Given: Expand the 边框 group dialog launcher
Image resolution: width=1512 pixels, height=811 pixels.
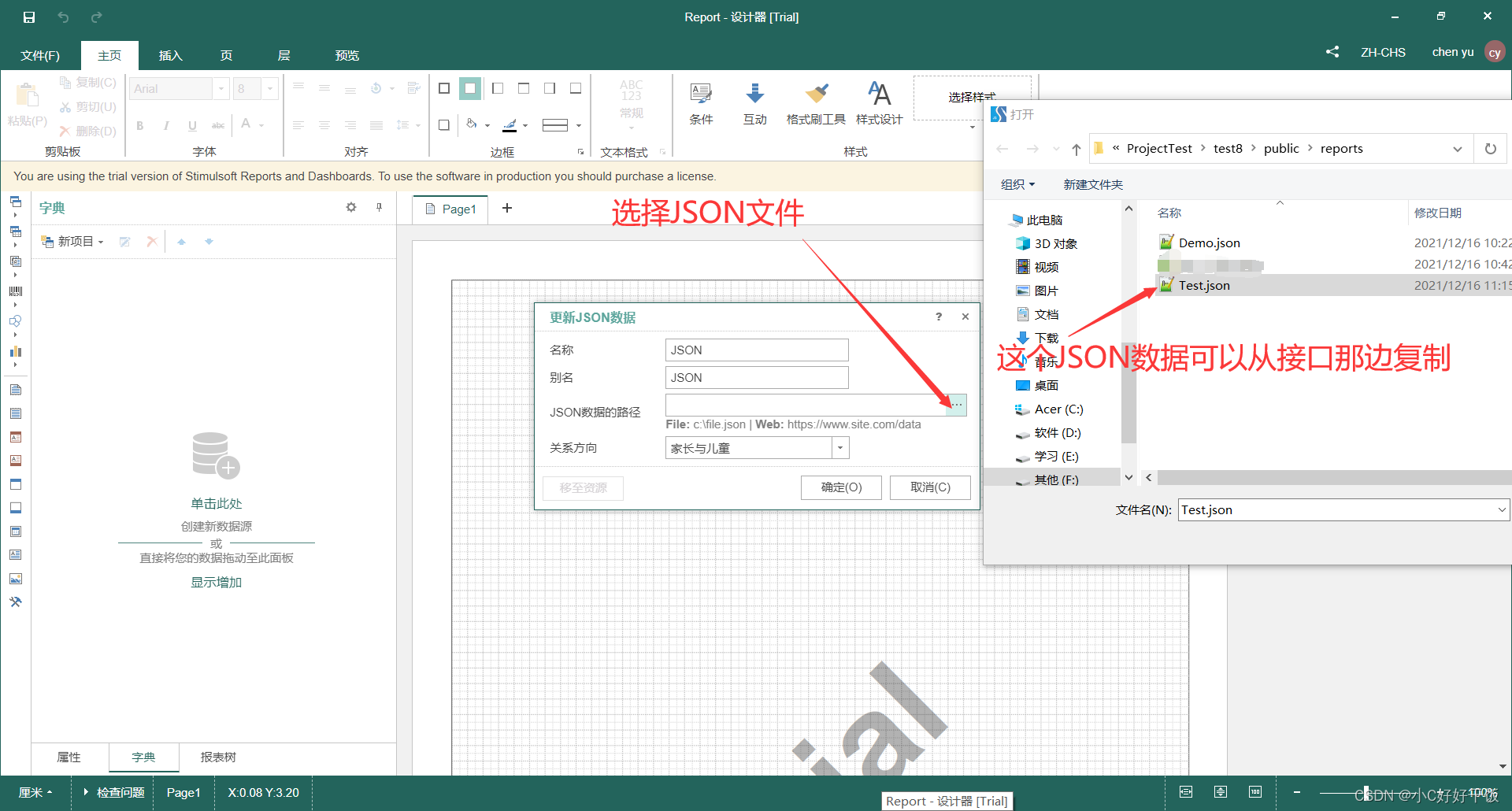Looking at the screenshot, I should pyautogui.click(x=580, y=152).
